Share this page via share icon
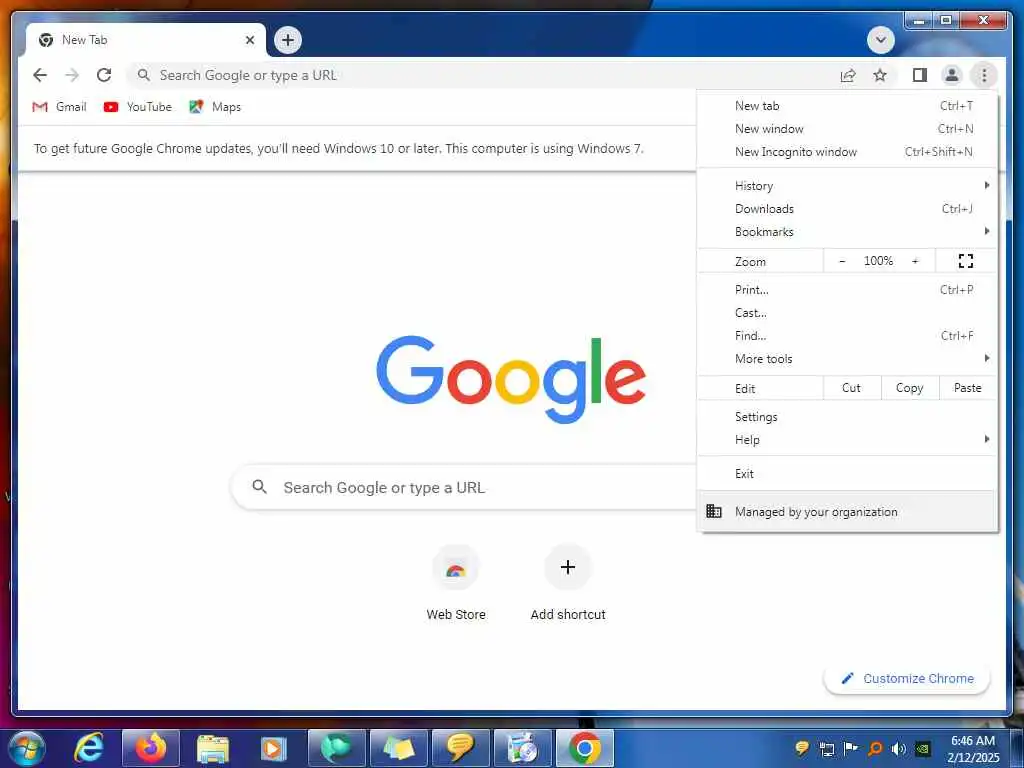This screenshot has height=768, width=1024. tap(848, 75)
